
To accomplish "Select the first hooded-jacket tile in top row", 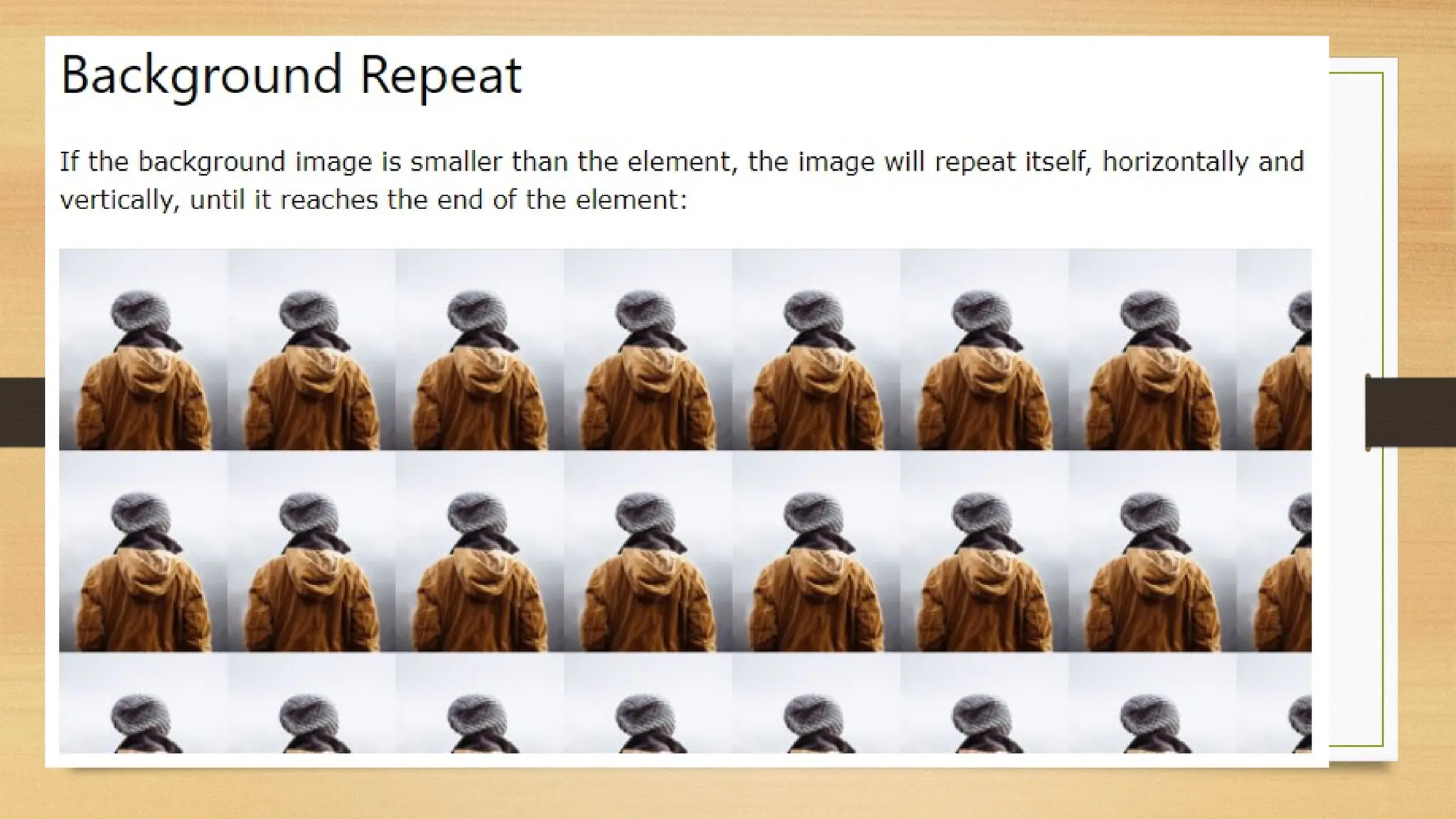I will (x=143, y=349).
